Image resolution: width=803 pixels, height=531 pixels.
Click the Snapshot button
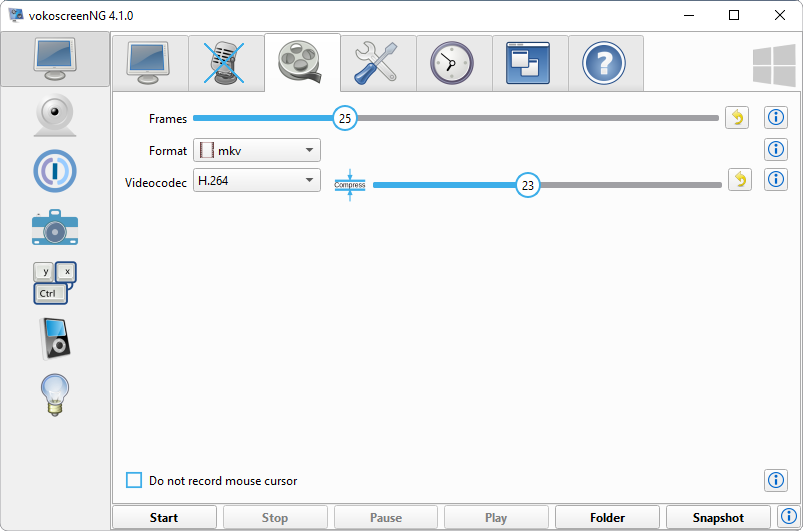pyautogui.click(x=718, y=518)
